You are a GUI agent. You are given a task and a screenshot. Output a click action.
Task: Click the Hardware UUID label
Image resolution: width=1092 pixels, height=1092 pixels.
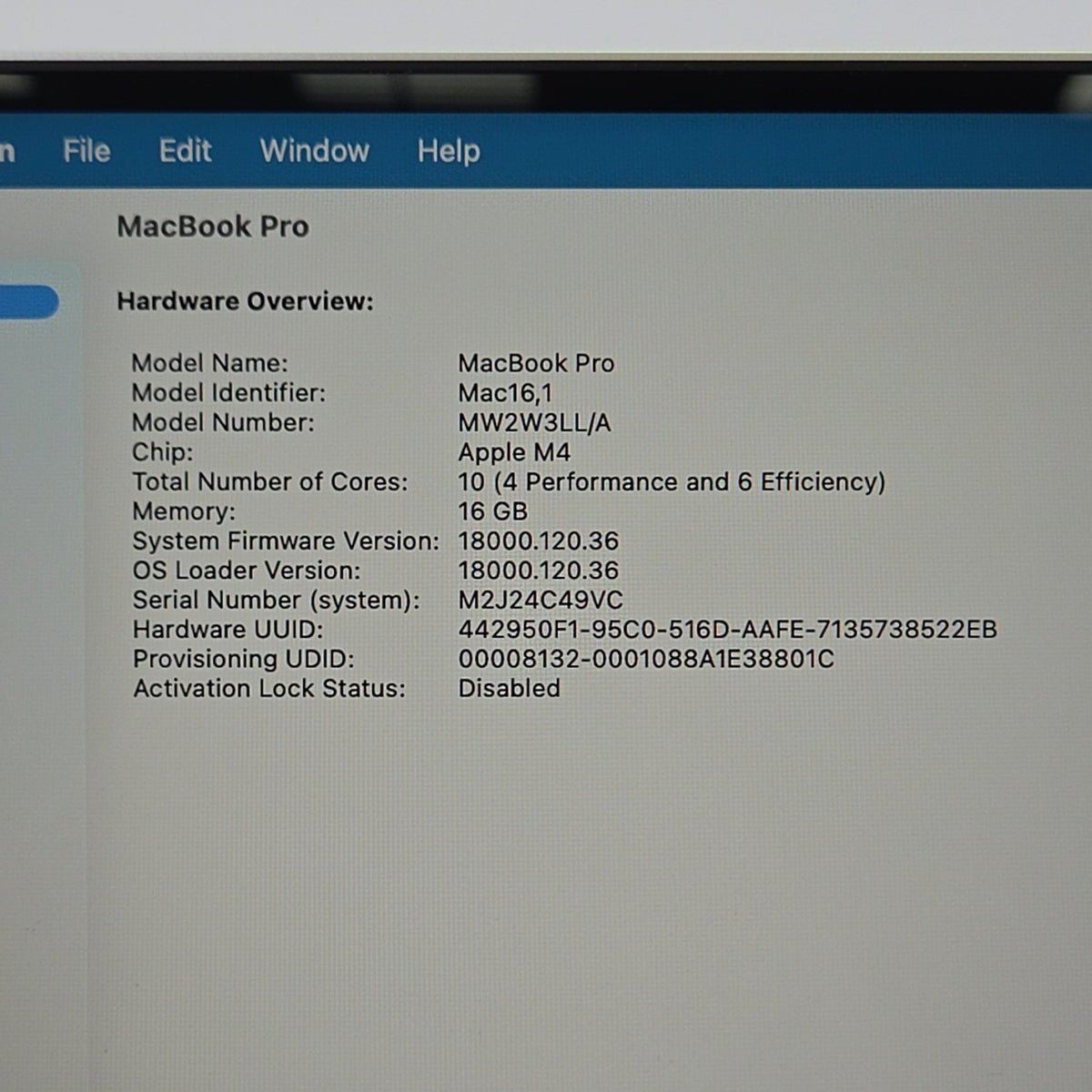coord(227,630)
